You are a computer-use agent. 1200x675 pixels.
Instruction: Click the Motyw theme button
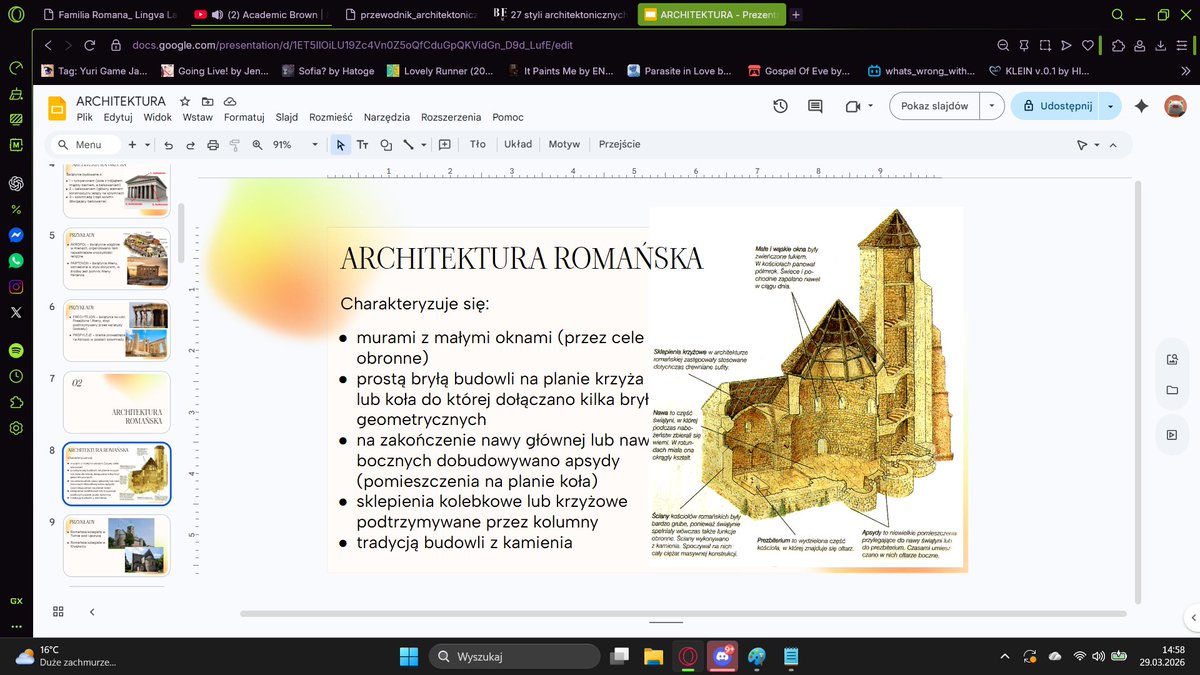click(x=564, y=145)
